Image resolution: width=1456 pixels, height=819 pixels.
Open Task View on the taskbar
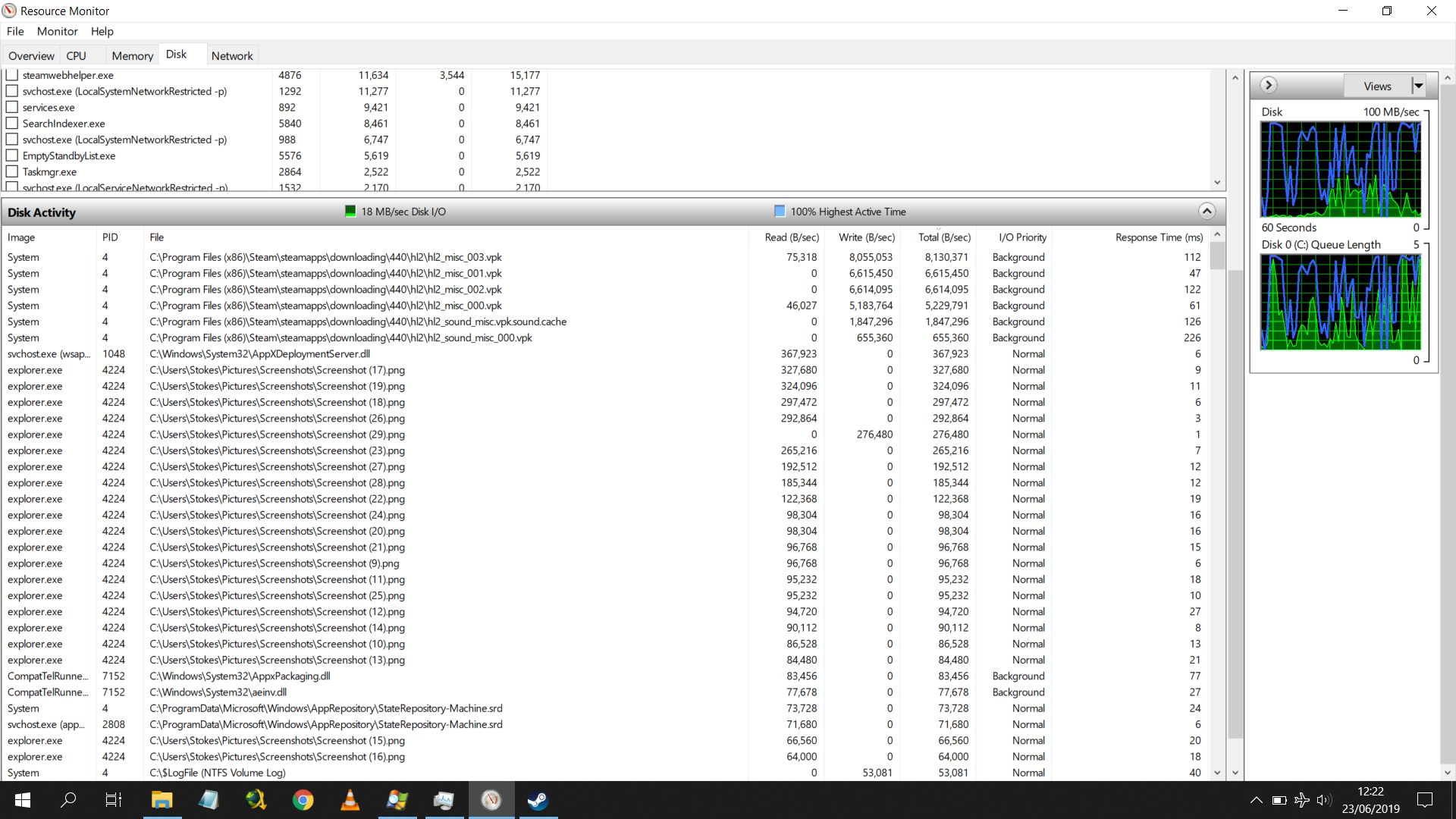[x=114, y=800]
